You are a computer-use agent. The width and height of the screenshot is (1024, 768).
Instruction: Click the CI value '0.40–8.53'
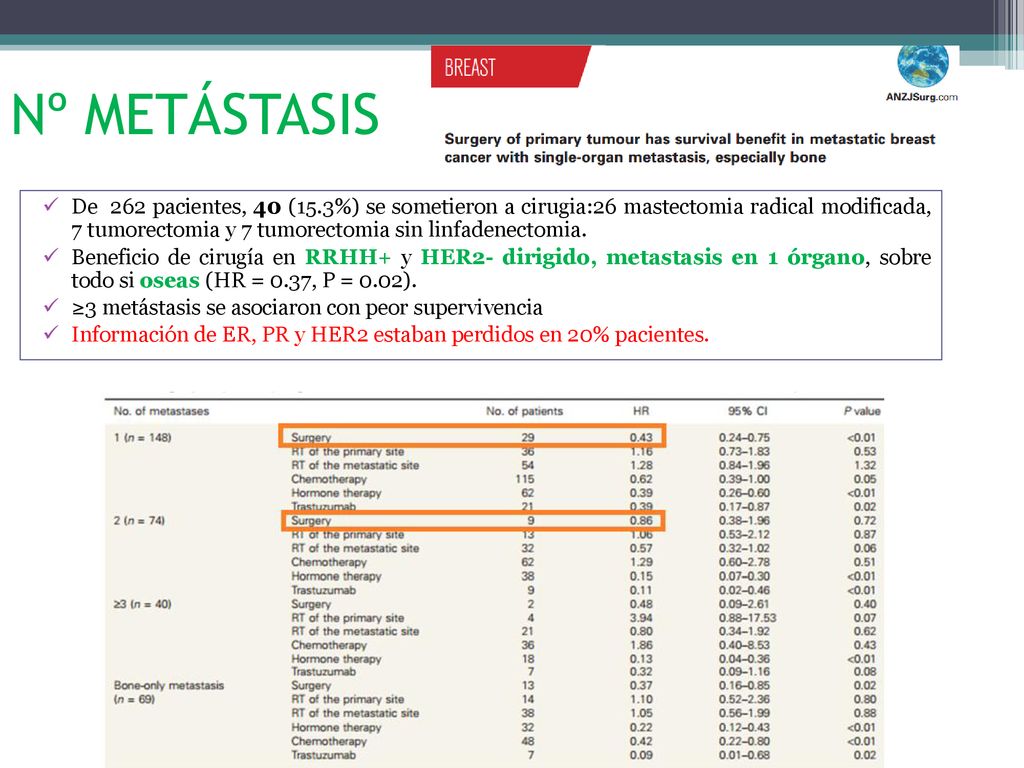tap(744, 645)
